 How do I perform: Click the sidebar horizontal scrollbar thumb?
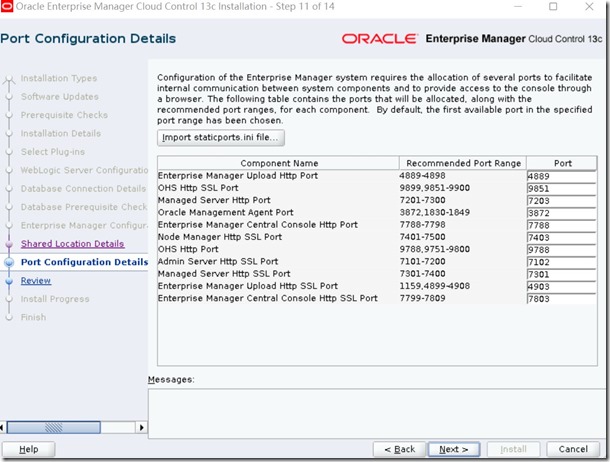click(x=54, y=427)
